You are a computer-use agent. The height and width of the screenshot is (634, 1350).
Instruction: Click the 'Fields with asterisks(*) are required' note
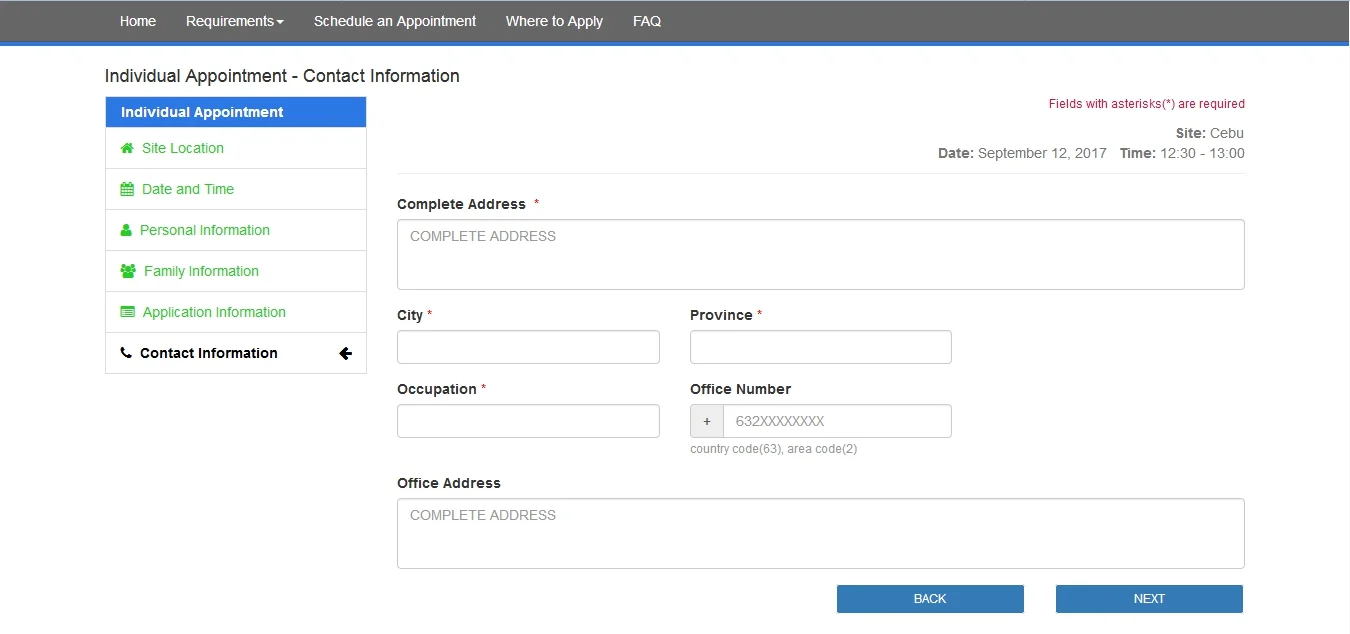[x=1147, y=104]
